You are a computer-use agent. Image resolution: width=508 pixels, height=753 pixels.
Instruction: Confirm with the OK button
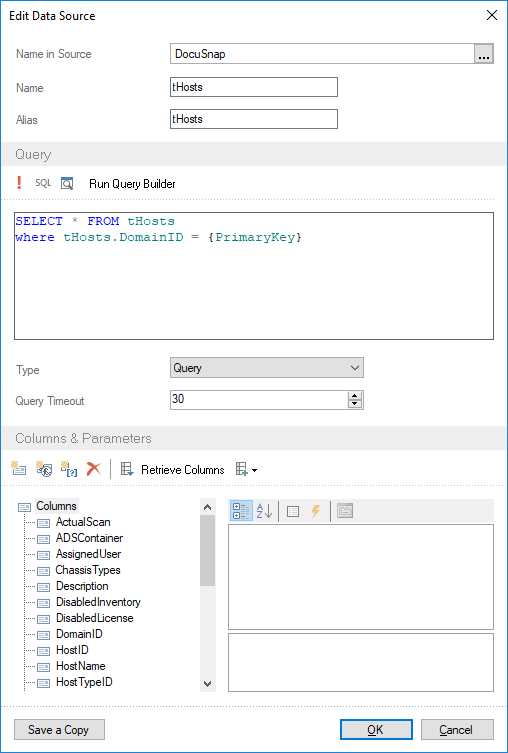376,729
